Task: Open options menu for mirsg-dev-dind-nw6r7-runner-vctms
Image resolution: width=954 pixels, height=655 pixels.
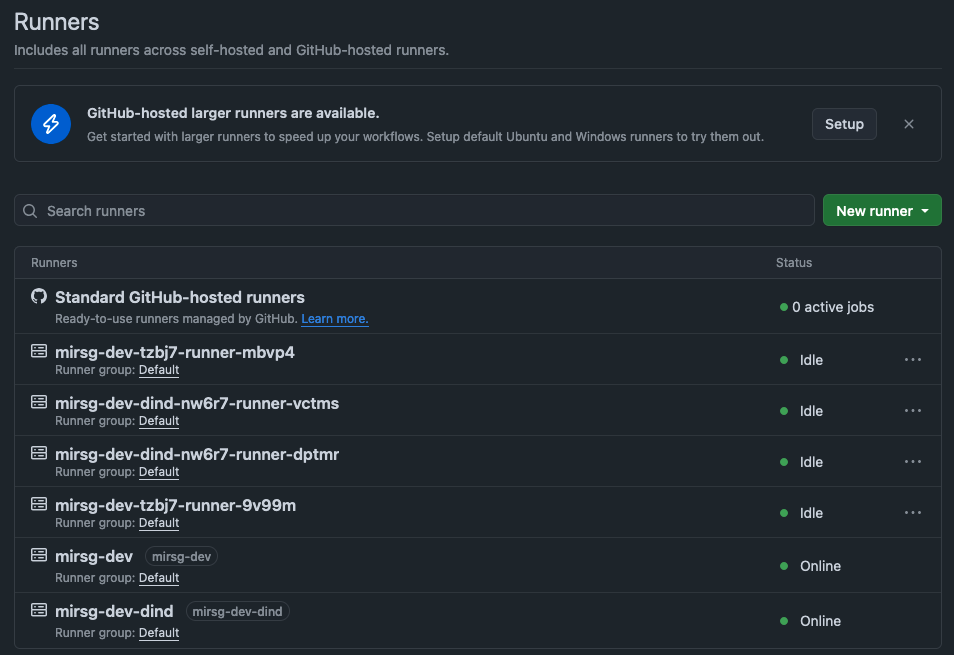Action: (x=912, y=411)
